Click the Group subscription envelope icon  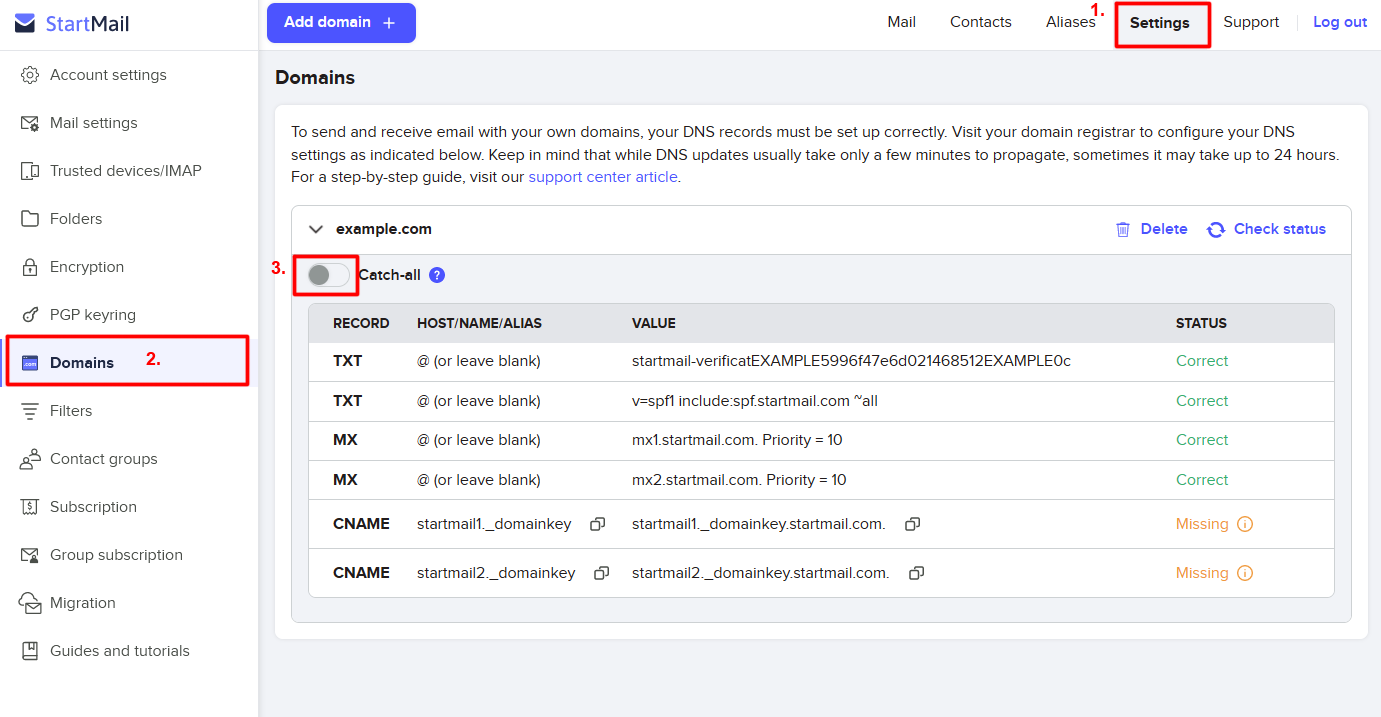30,555
